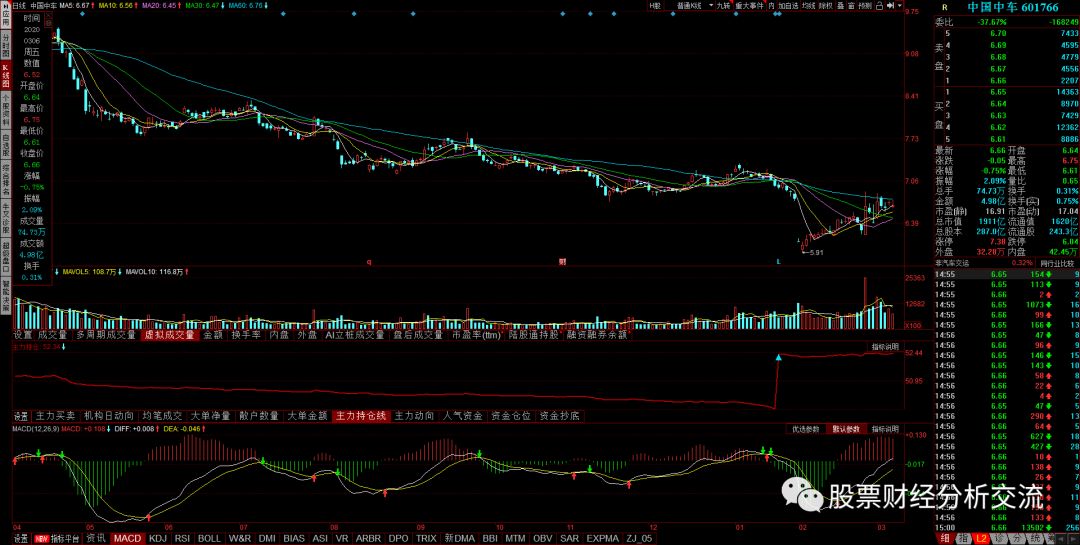Select the ZJ_05 indicator tab
Image resolution: width=1080 pixels, height=545 pixels.
(638, 538)
